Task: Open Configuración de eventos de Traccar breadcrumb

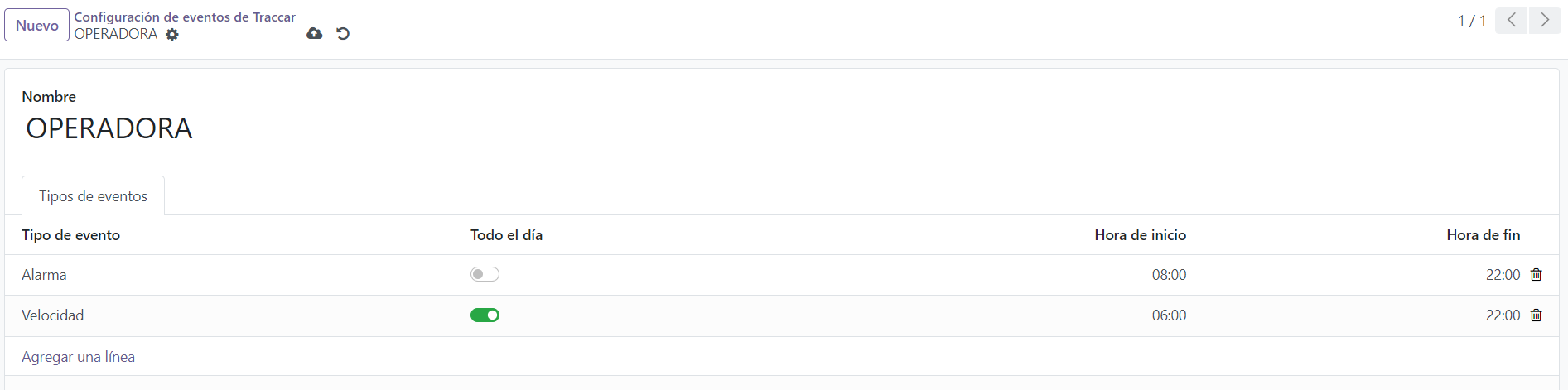Action: 185,17
